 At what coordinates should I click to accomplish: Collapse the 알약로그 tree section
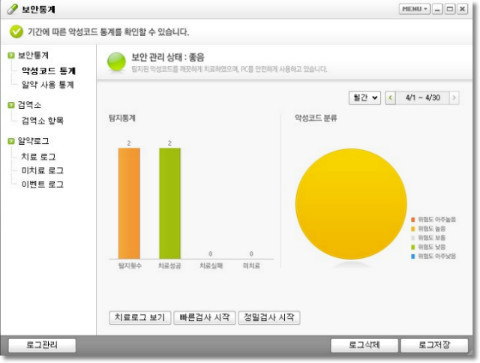click(11, 141)
